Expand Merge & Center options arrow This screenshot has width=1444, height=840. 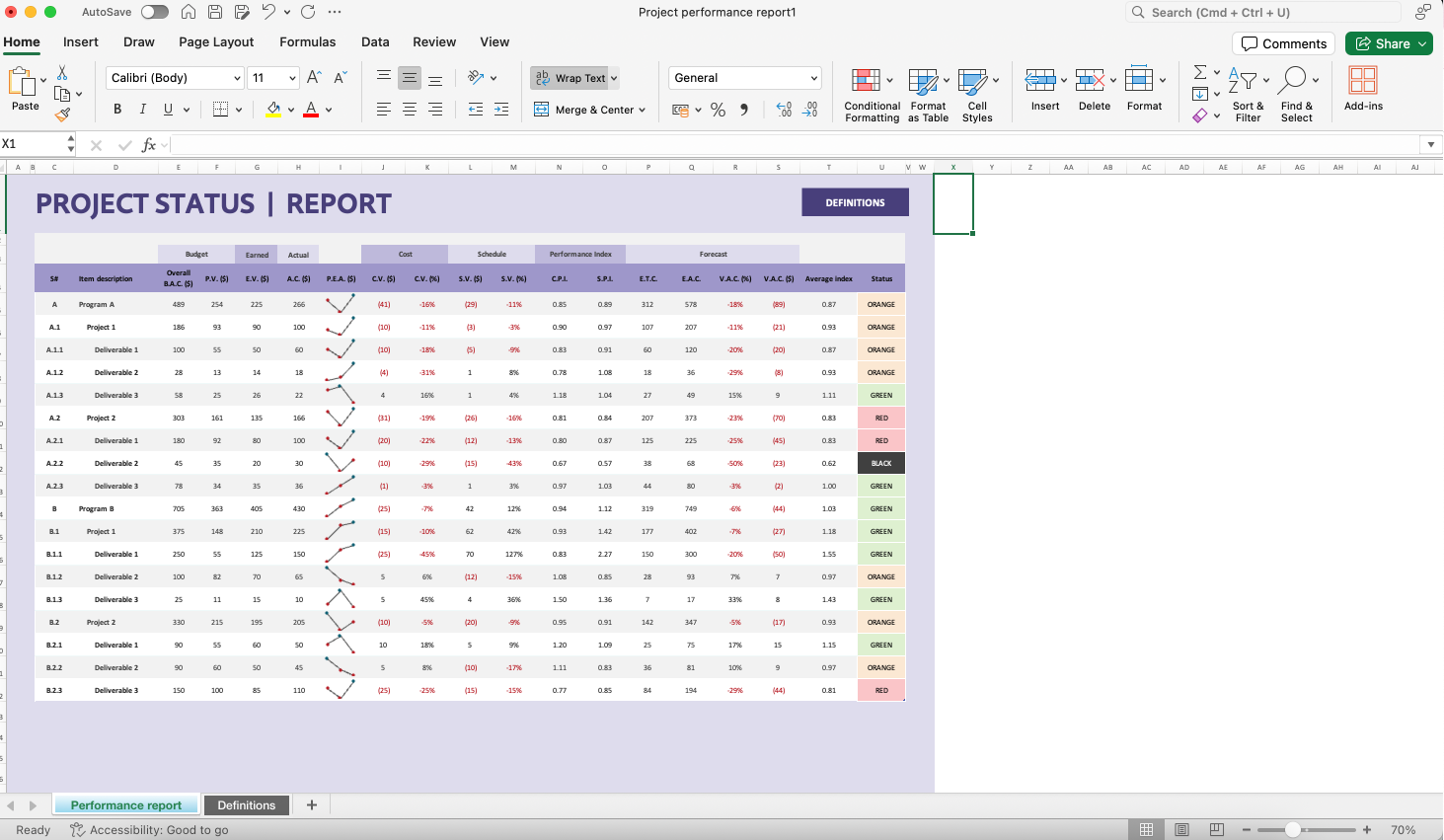643,110
